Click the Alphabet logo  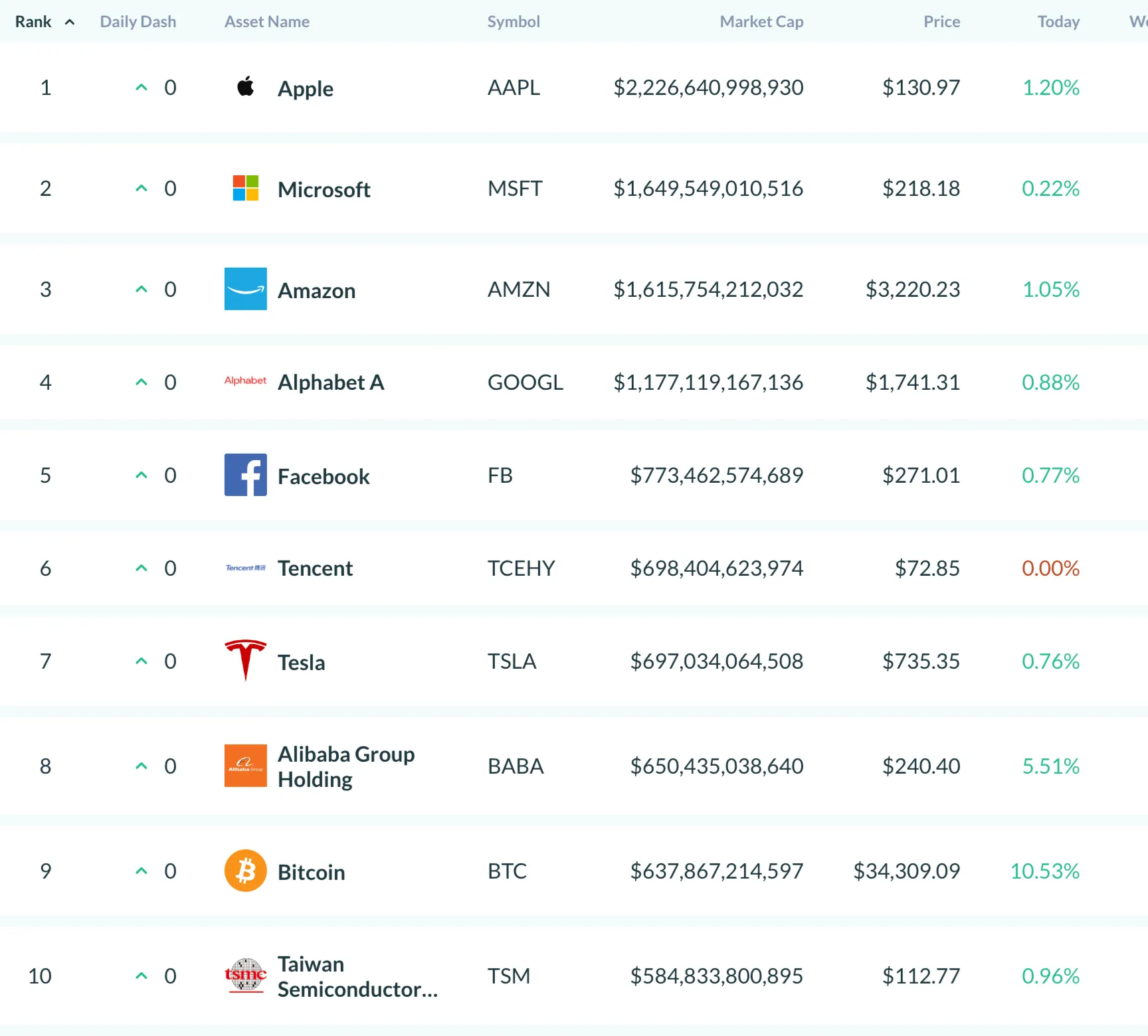245,381
